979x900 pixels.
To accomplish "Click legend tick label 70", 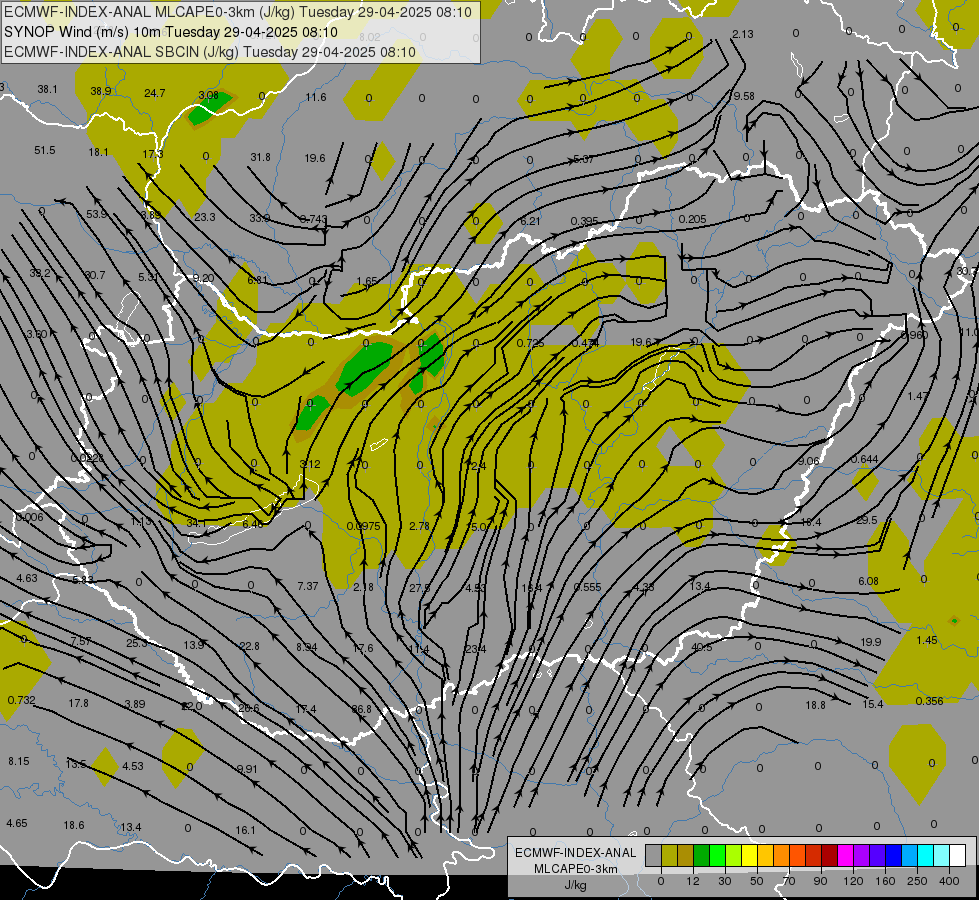I will point(789,881).
